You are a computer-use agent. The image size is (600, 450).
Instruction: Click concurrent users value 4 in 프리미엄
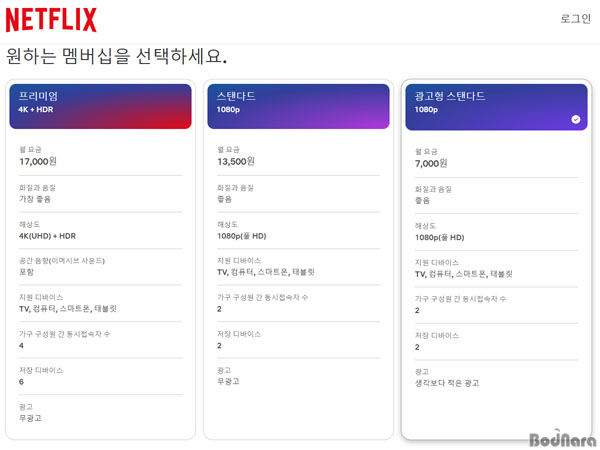tap(21, 346)
